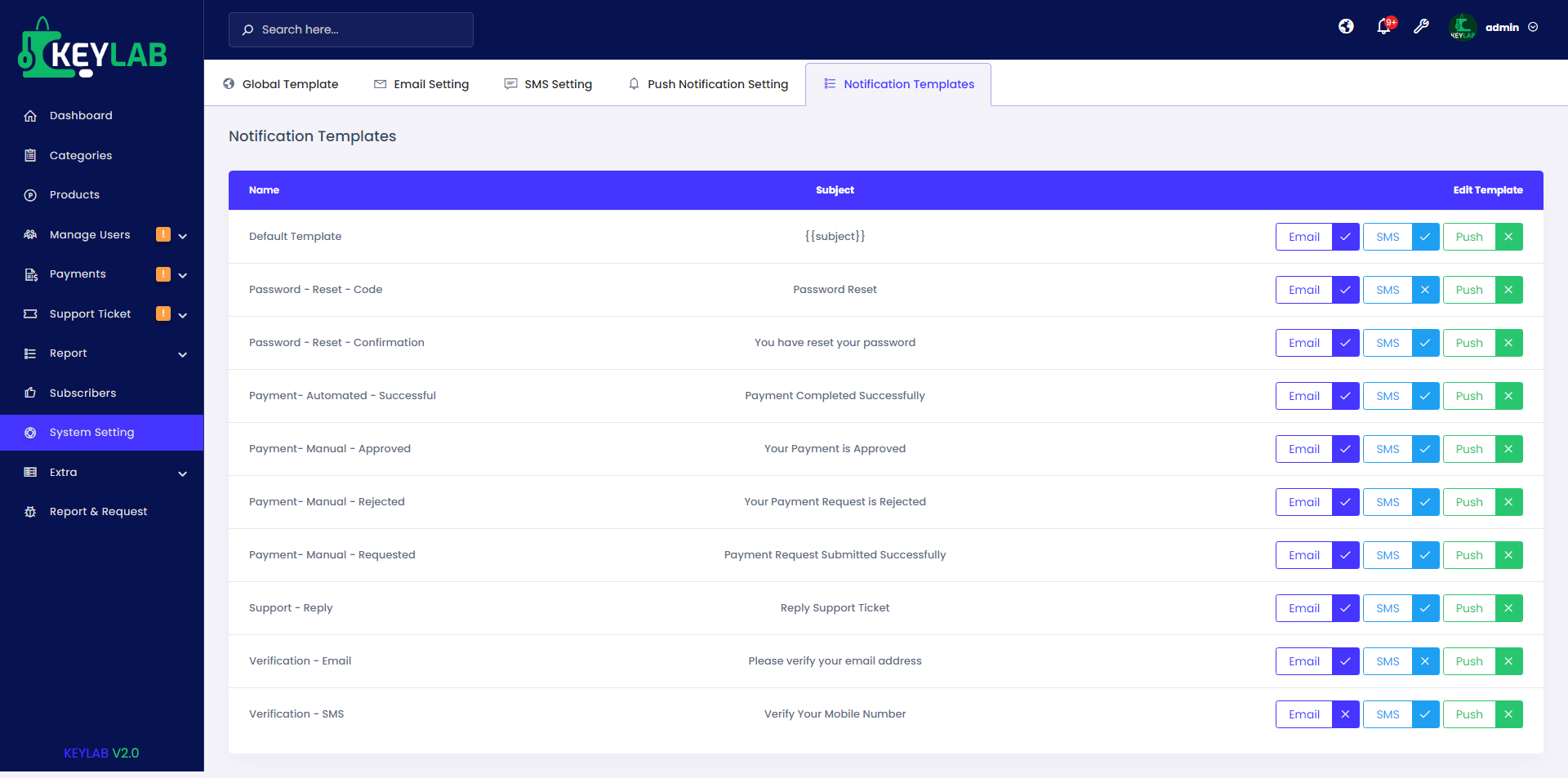This screenshot has width=1568, height=778.
Task: Click the Support Ticket orange alert badge
Action: click(x=163, y=313)
